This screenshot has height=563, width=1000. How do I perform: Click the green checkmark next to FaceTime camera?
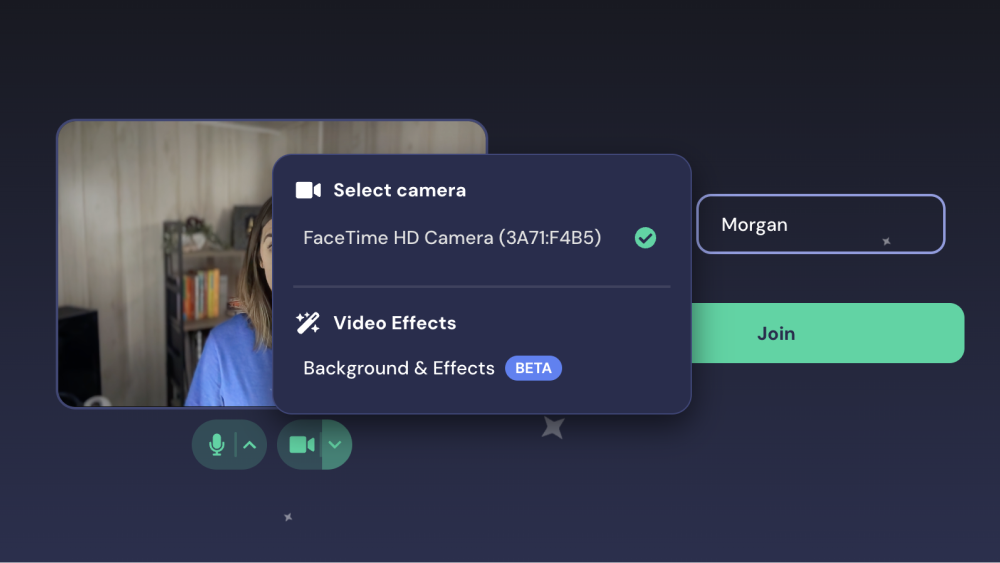tap(645, 238)
